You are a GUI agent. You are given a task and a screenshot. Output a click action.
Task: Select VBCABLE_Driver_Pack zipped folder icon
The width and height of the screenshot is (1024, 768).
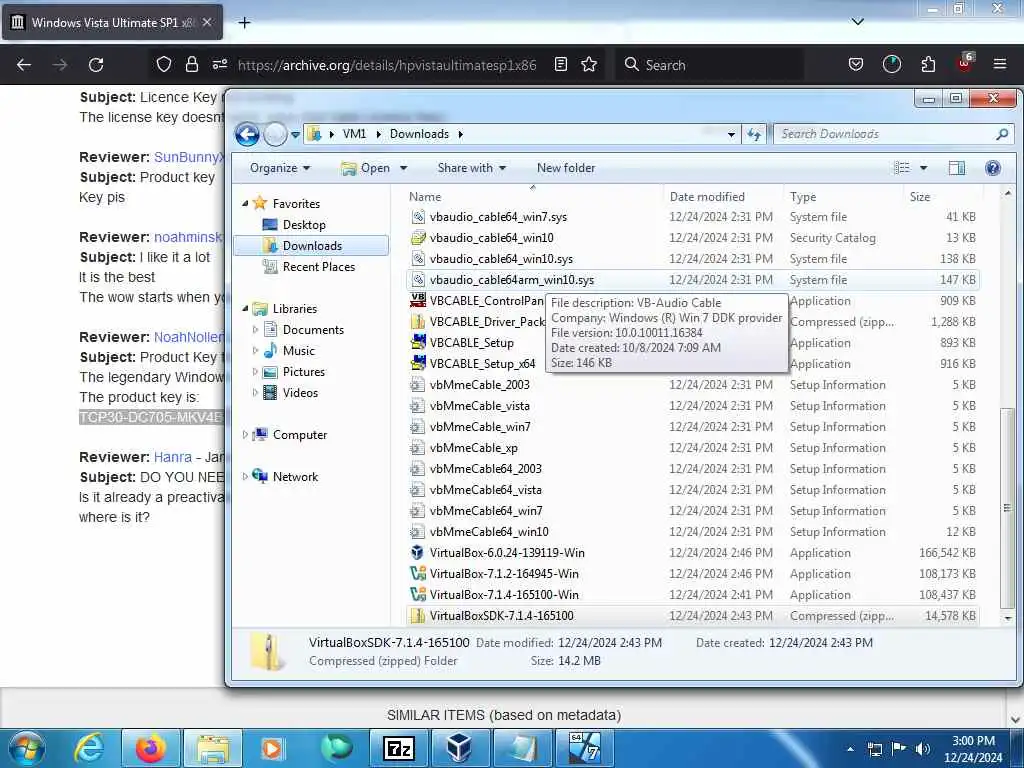click(418, 321)
